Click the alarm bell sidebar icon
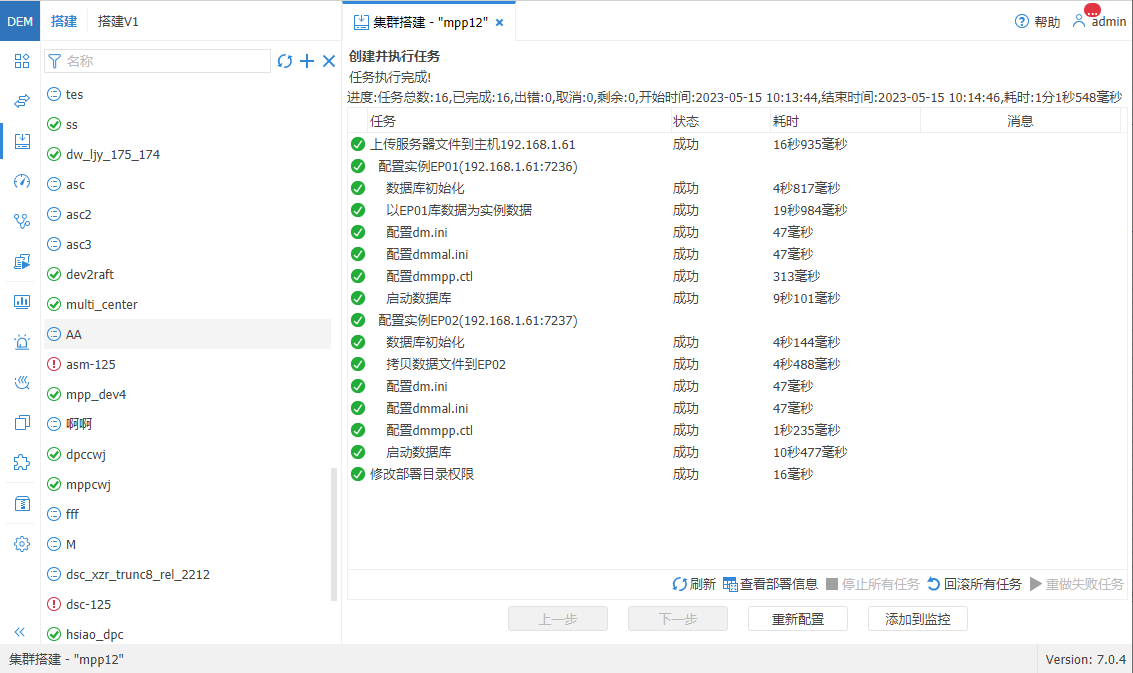The width and height of the screenshot is (1133, 673). [x=21, y=341]
